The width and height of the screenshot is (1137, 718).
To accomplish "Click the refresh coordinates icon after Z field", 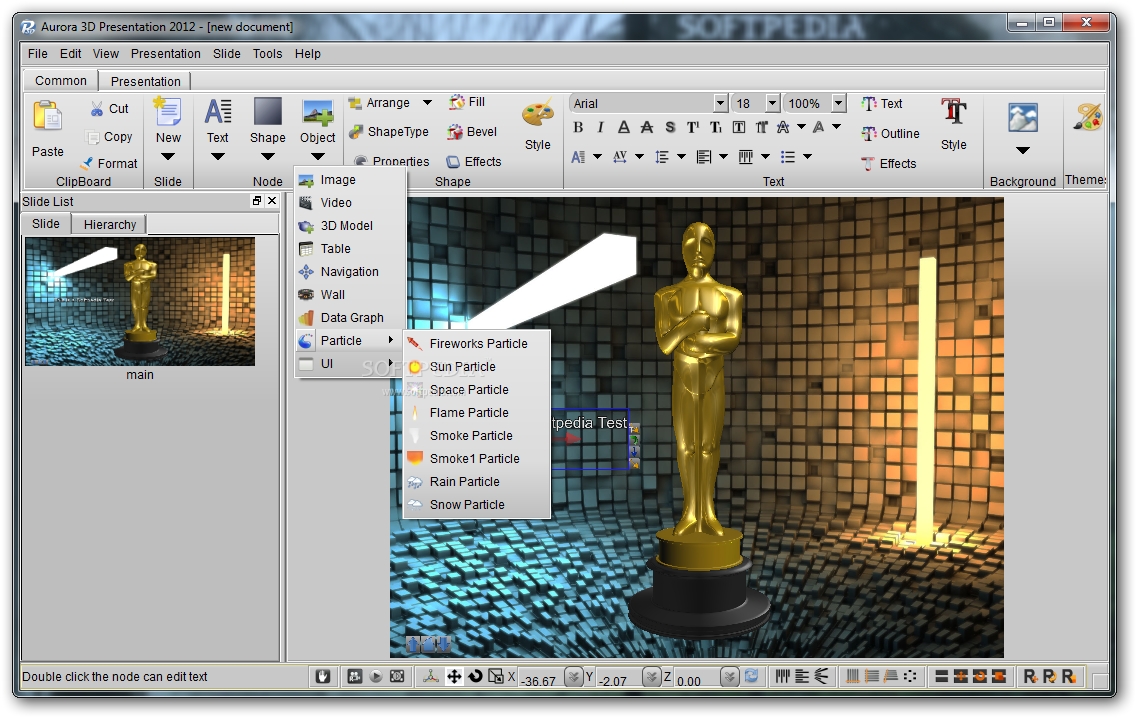I will coord(751,676).
